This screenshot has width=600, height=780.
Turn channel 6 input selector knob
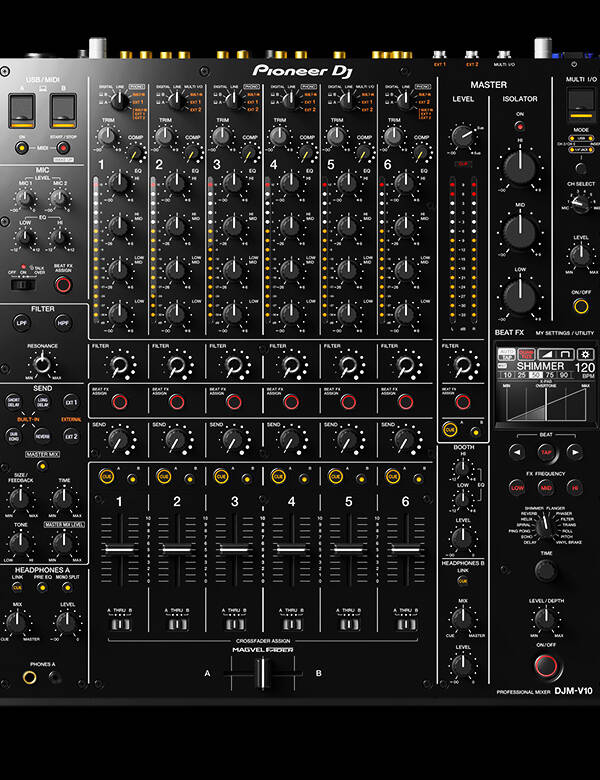(x=405, y=101)
